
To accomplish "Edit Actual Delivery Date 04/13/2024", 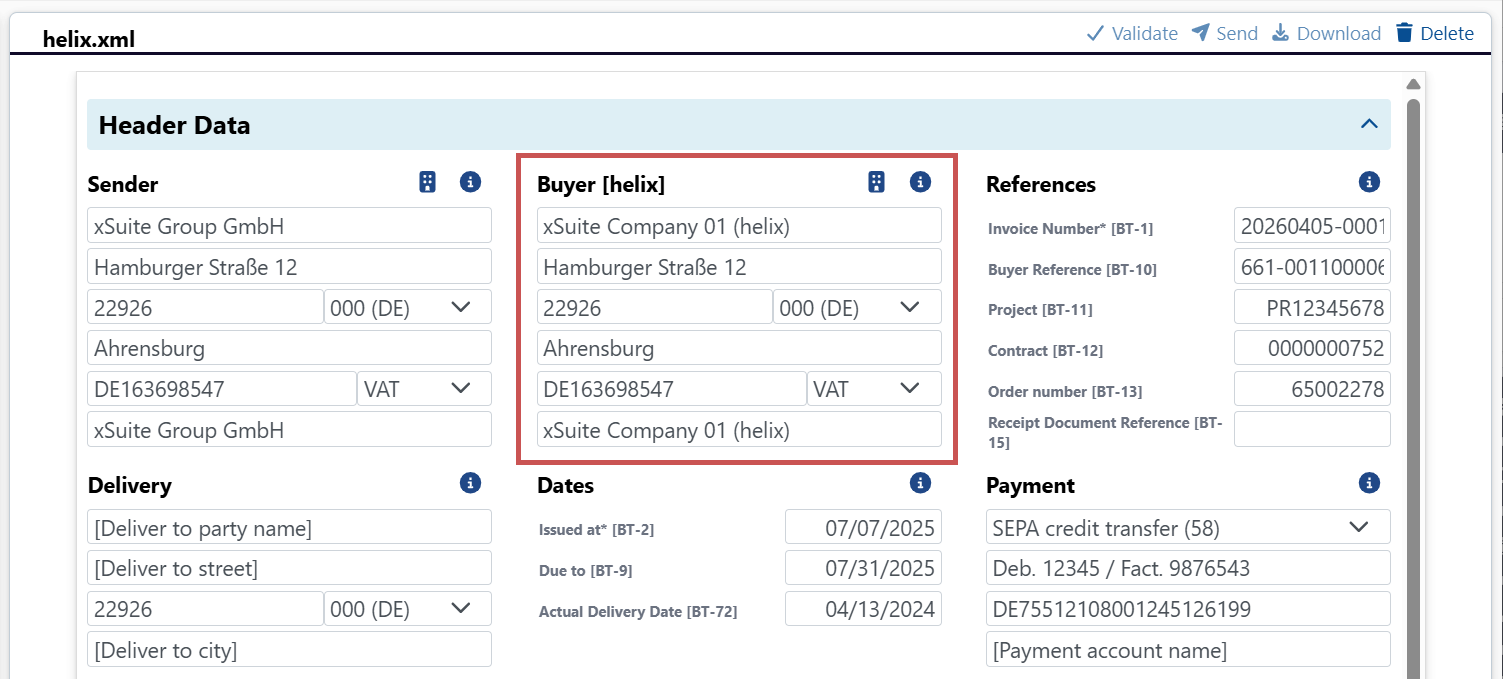I will 863,608.
